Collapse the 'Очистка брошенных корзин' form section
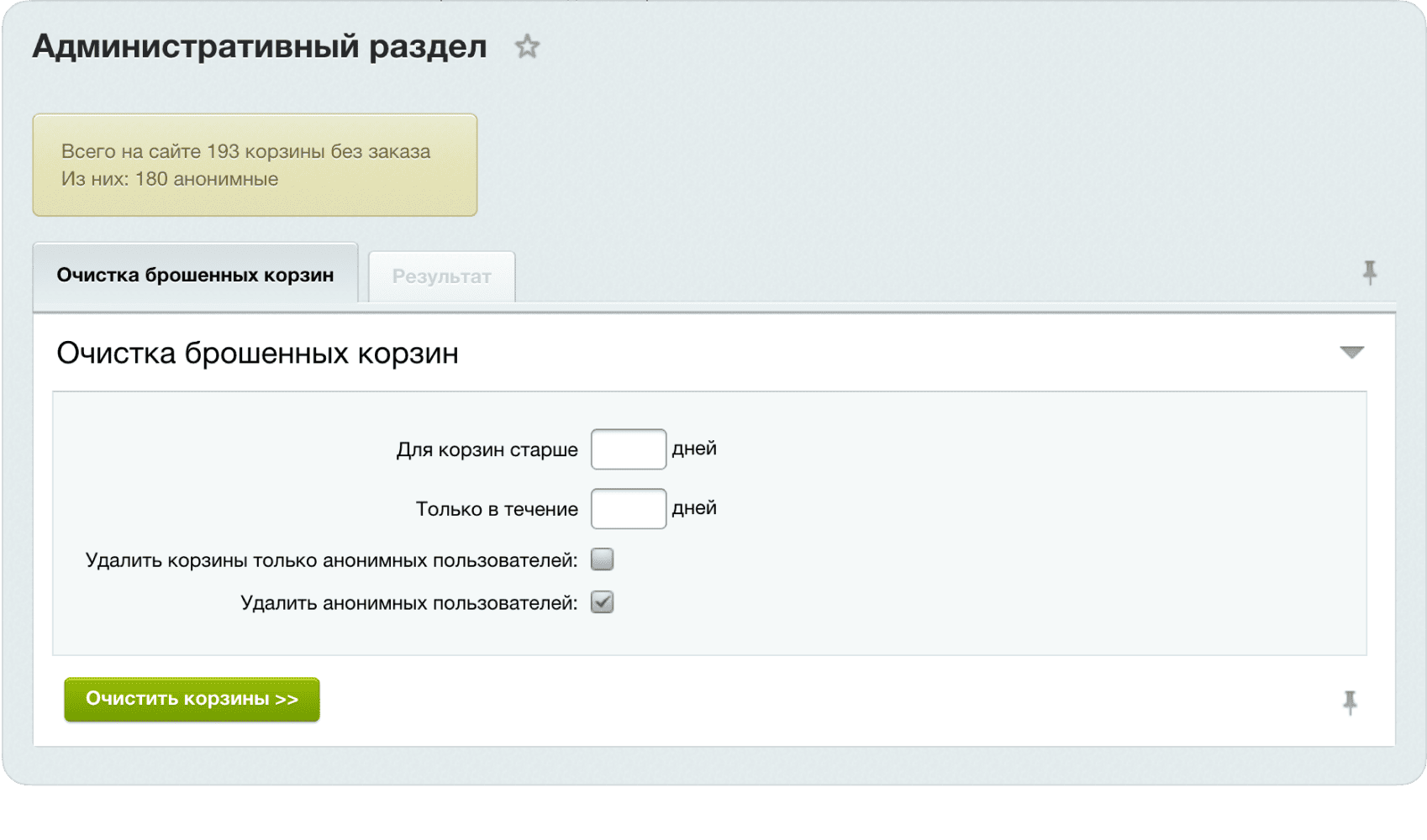The height and width of the screenshot is (840, 1427). [x=1351, y=353]
